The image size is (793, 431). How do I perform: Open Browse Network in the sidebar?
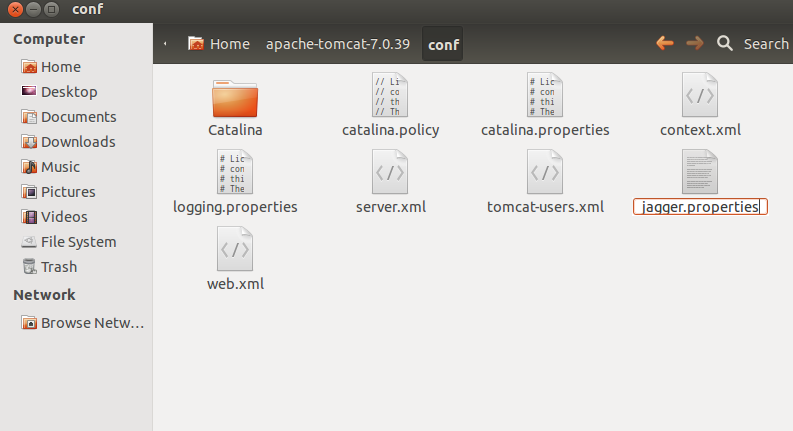click(x=82, y=323)
